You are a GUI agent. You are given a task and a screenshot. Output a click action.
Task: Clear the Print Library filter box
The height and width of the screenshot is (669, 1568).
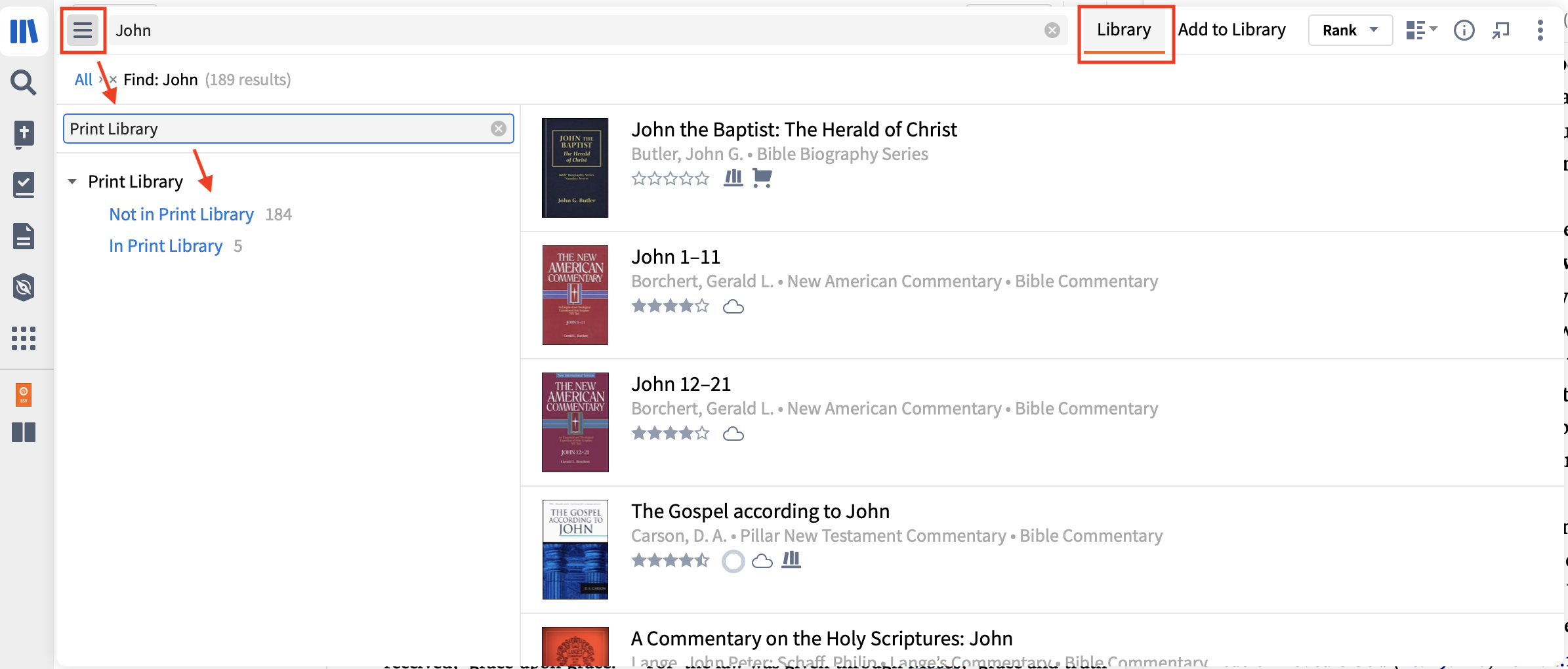click(499, 129)
